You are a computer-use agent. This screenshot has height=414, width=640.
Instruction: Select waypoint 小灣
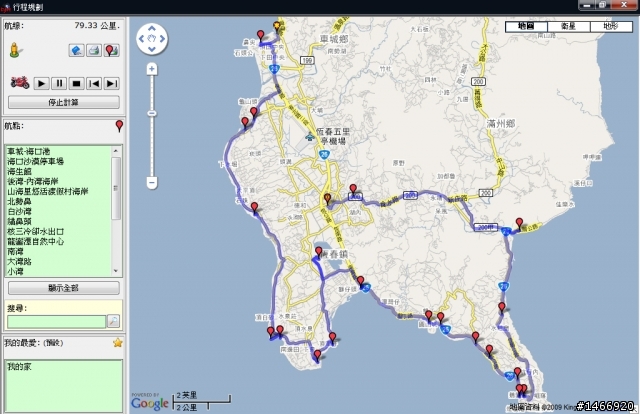pos(15,272)
